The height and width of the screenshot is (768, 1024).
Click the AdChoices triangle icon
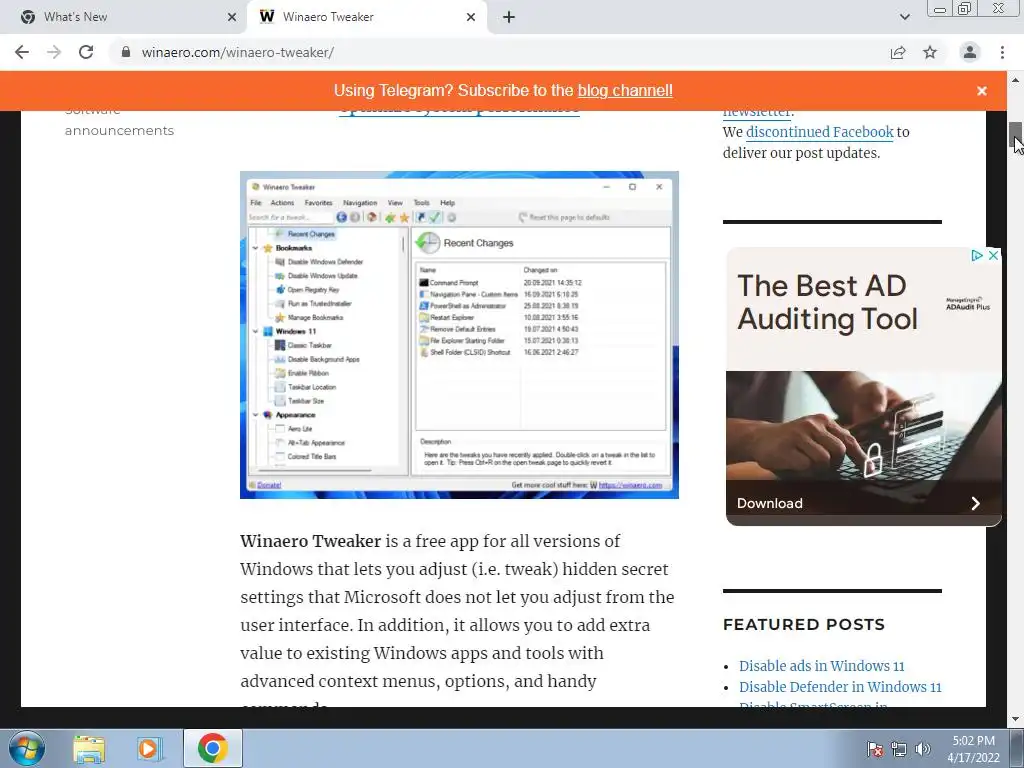977,255
